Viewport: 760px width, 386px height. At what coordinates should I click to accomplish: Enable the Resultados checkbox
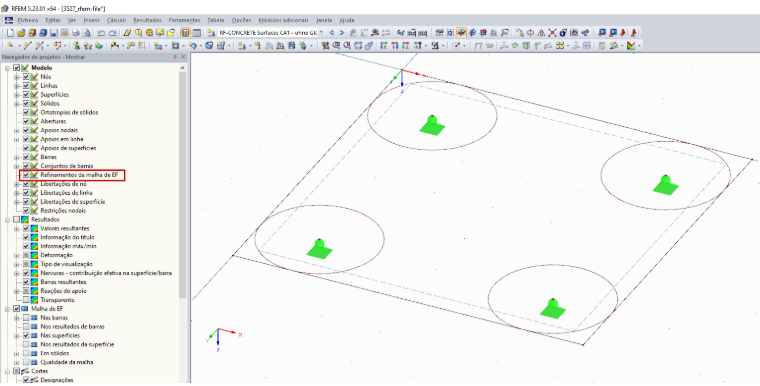[16, 220]
